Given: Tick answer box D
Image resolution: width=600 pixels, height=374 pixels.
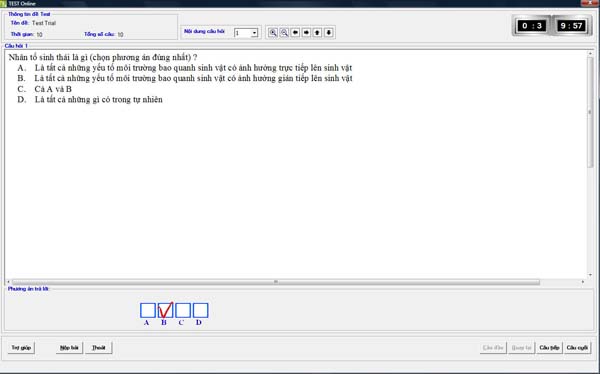Looking at the screenshot, I should click(x=201, y=310).
